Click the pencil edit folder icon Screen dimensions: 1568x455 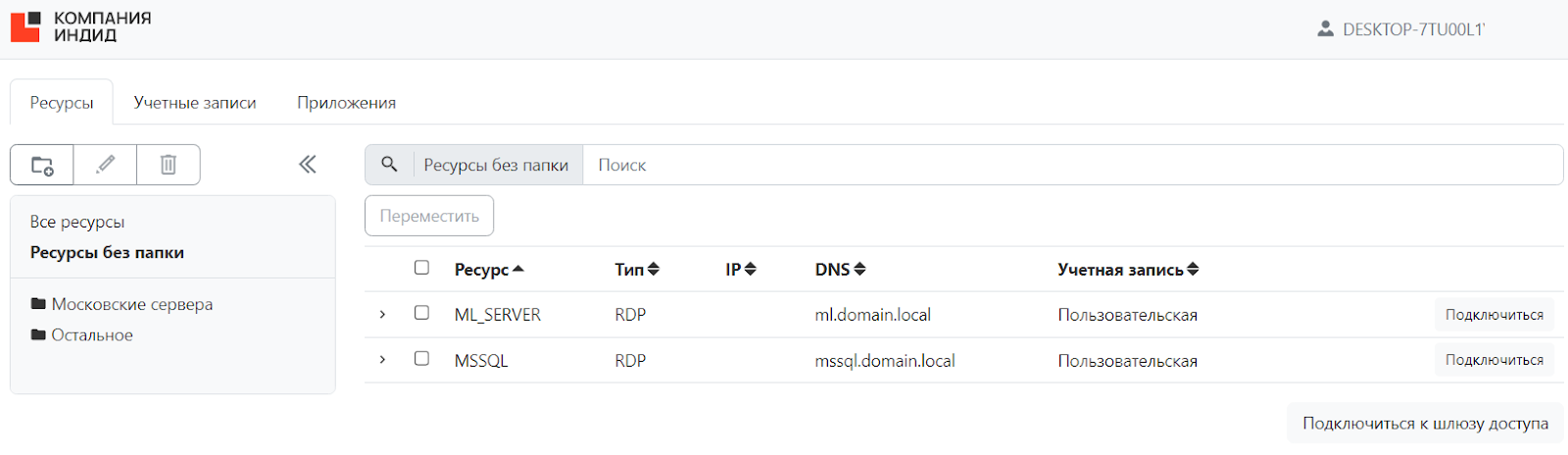pyautogui.click(x=105, y=165)
